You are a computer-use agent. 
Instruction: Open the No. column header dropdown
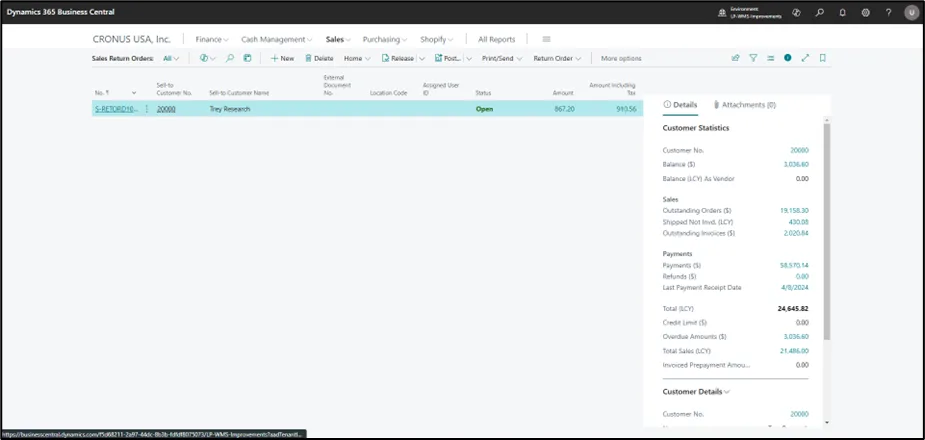(x=134, y=93)
